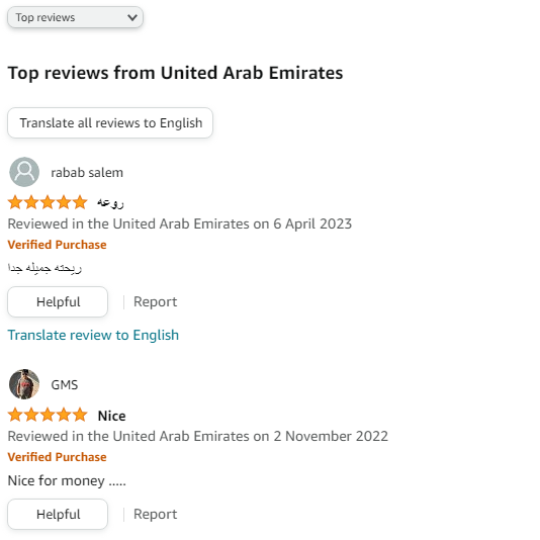
Task: Open GMS profile photo thumbnail
Action: (x=24, y=384)
